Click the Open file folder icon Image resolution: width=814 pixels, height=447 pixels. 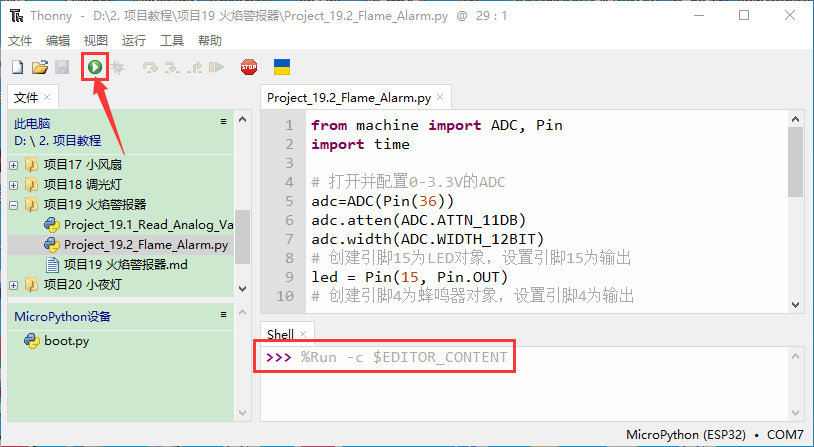click(x=40, y=67)
